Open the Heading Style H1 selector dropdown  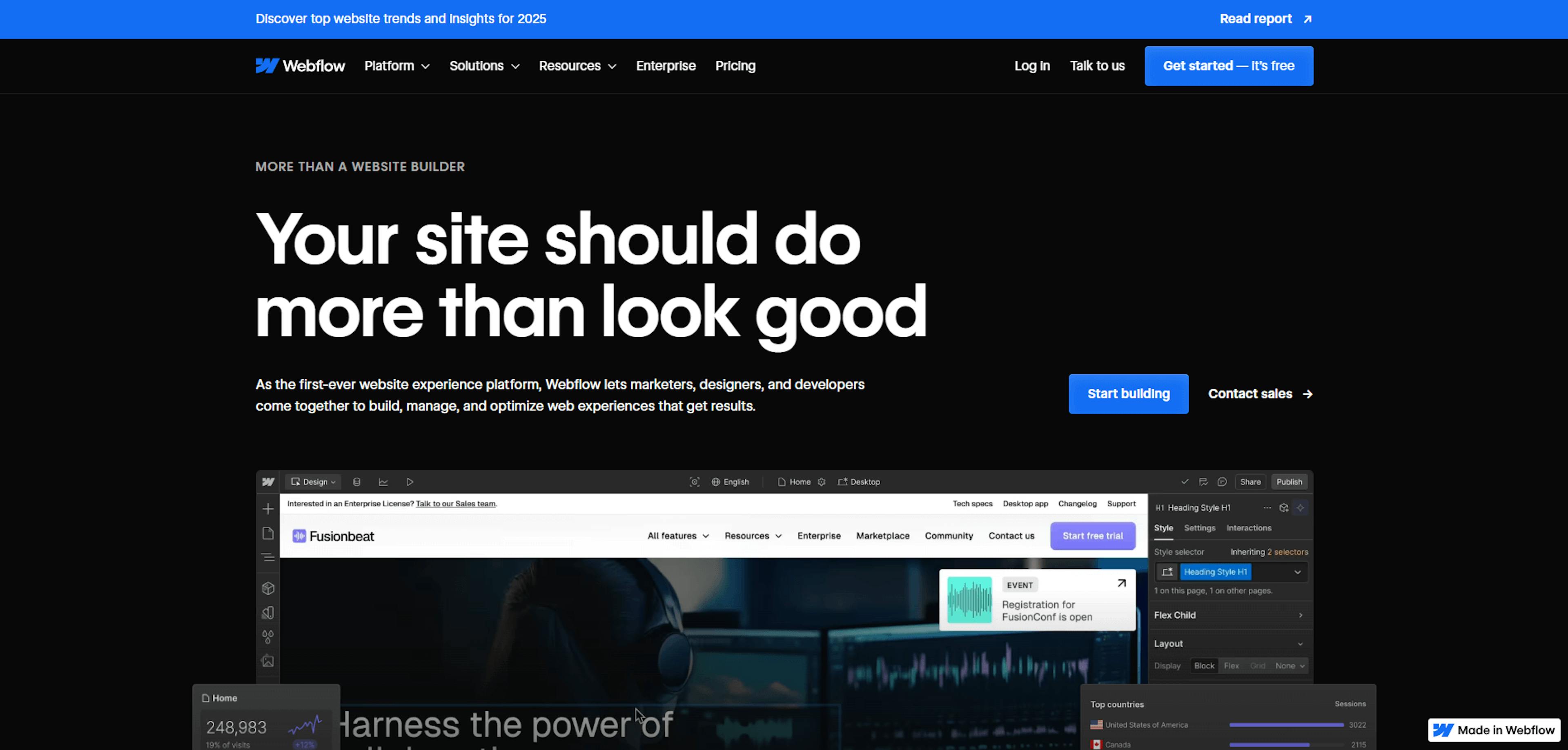pyautogui.click(x=1298, y=571)
